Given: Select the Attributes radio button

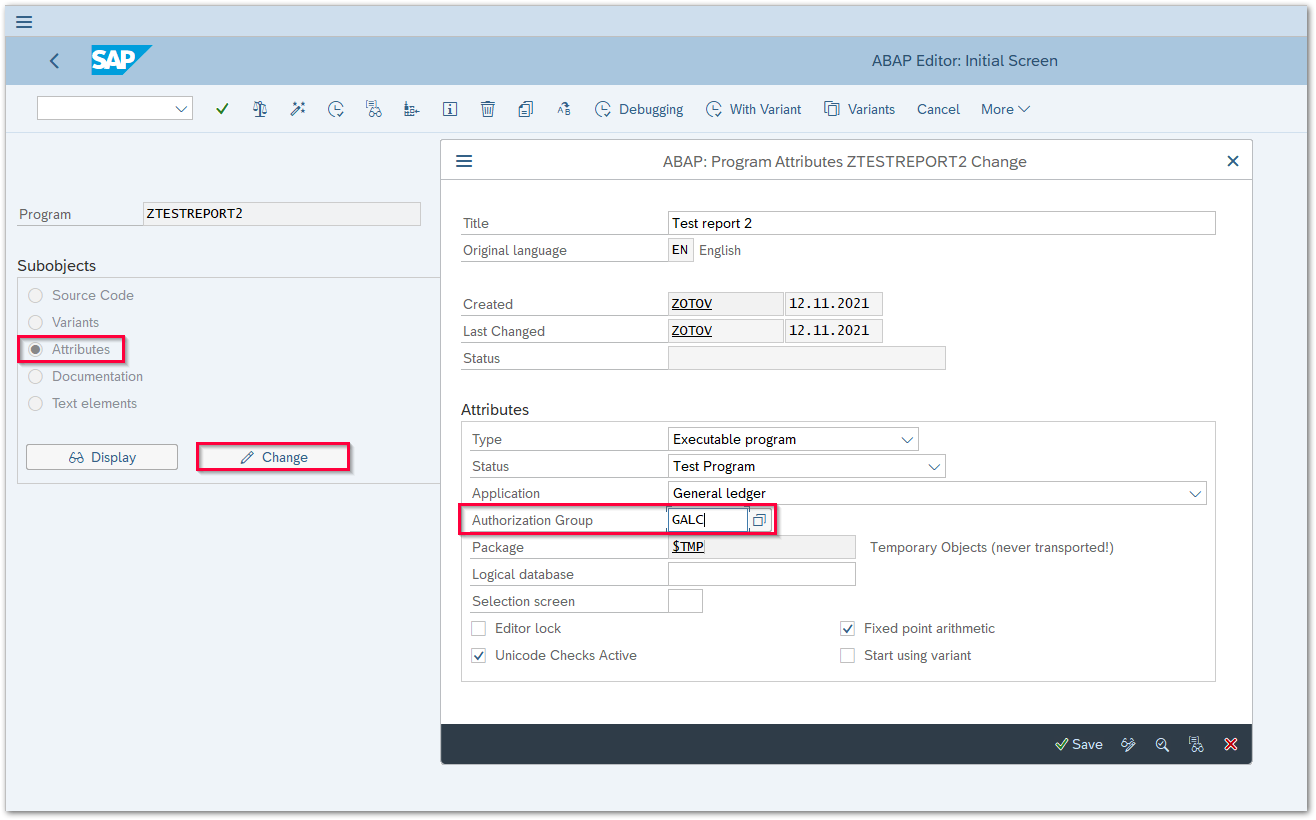Looking at the screenshot, I should coord(36,349).
